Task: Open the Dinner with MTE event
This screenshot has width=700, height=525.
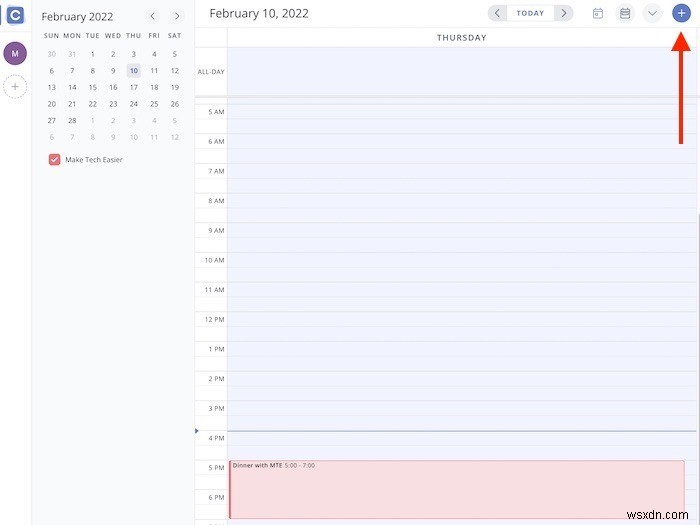Action: 457,489
